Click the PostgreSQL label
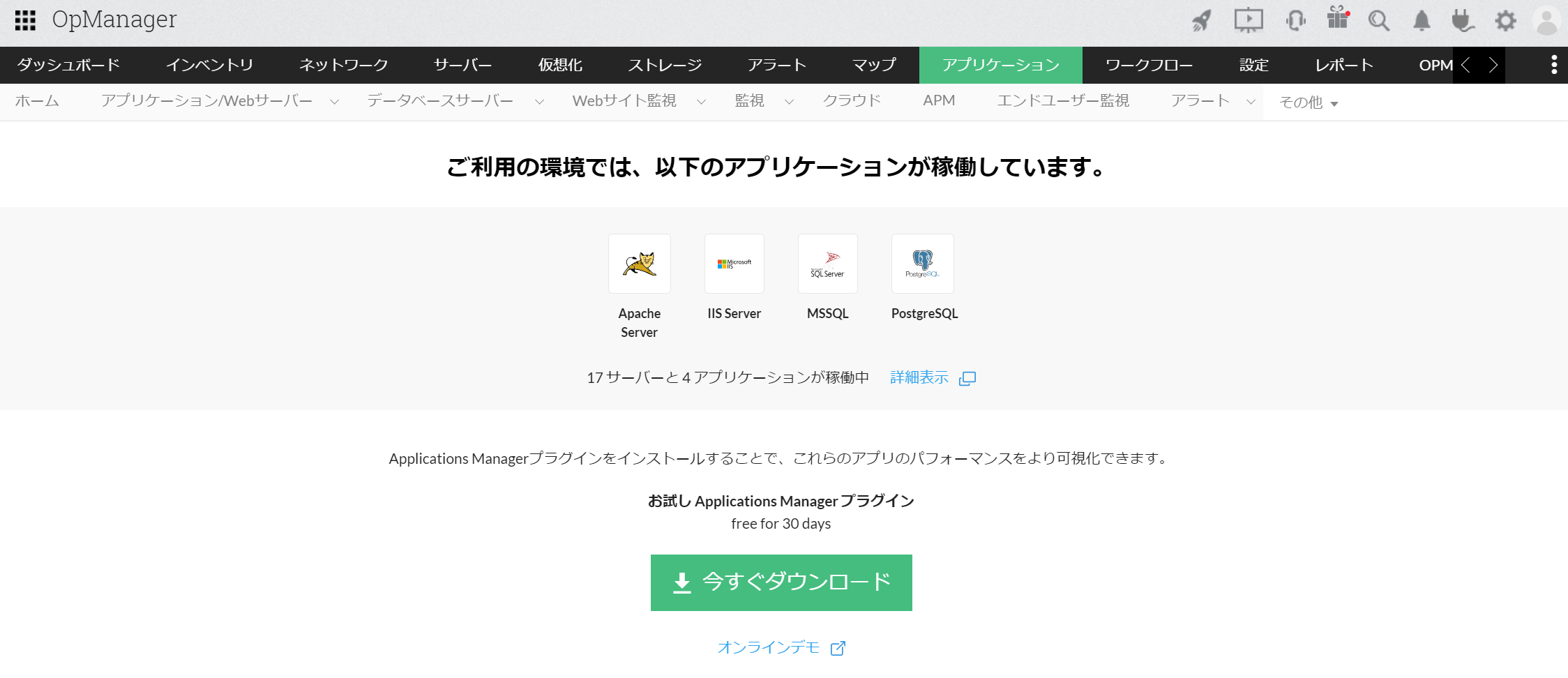This screenshot has width=1568, height=678. 925,314
